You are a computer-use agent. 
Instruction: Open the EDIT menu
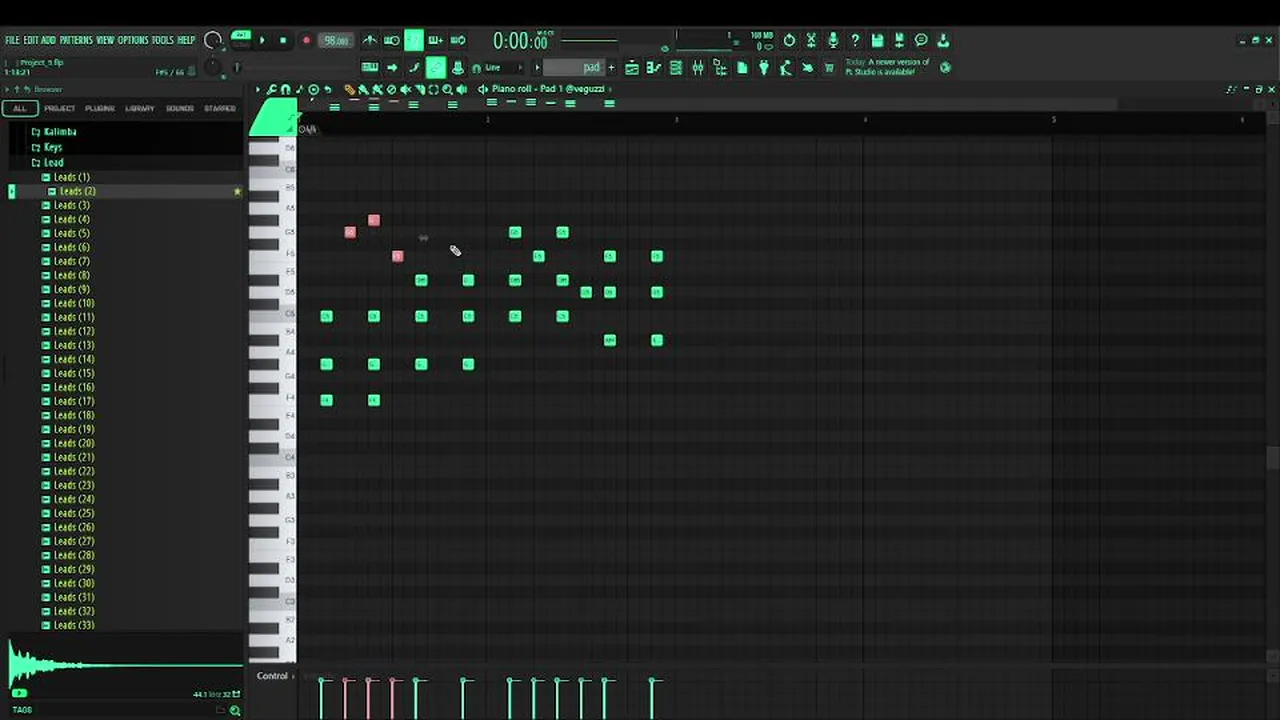[x=31, y=40]
